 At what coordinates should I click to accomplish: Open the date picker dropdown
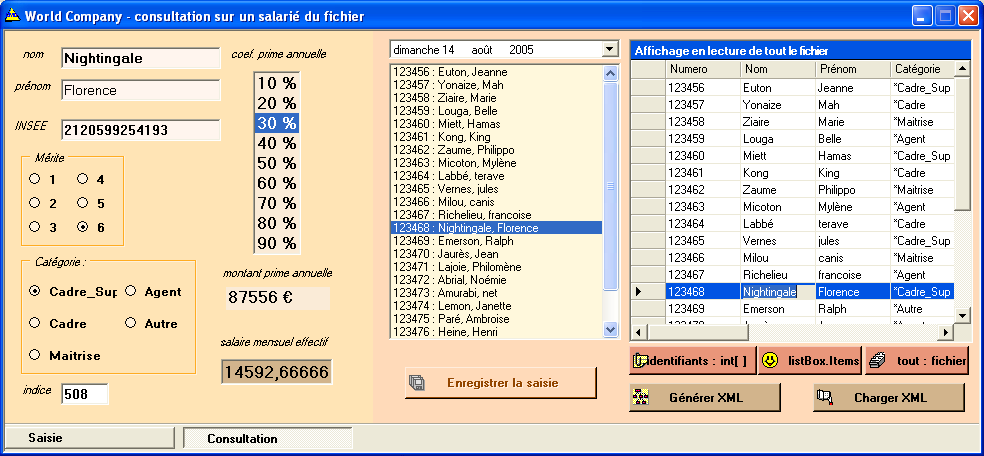610,49
